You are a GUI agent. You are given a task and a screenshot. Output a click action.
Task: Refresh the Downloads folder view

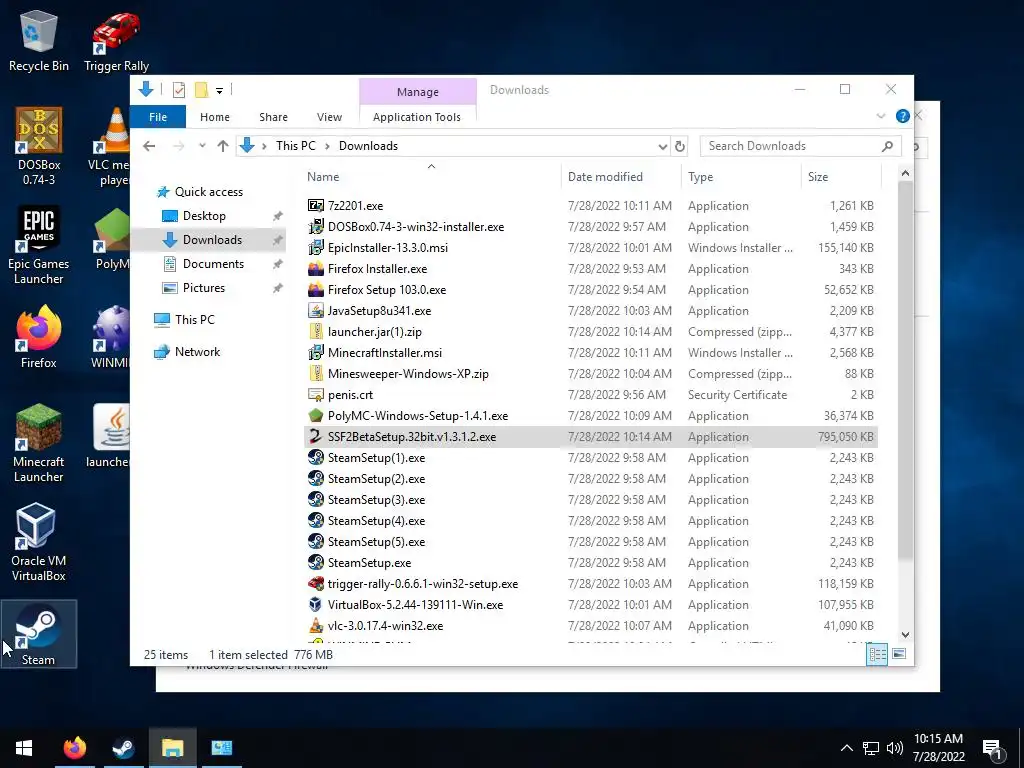680,146
